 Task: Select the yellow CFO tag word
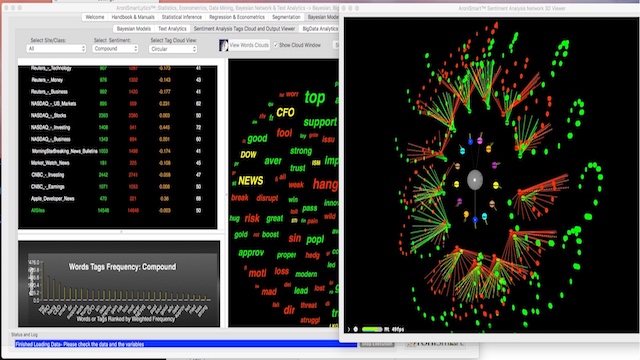click(x=285, y=112)
